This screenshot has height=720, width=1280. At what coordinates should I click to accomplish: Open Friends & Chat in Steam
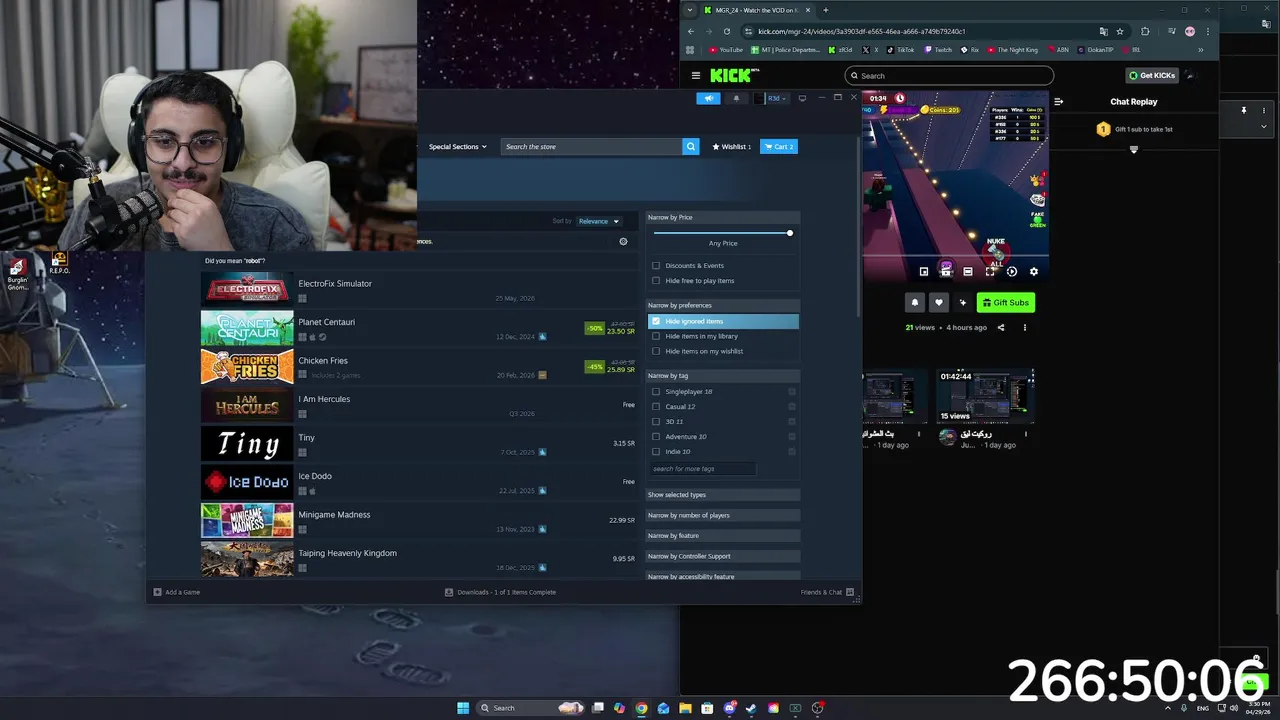point(827,592)
